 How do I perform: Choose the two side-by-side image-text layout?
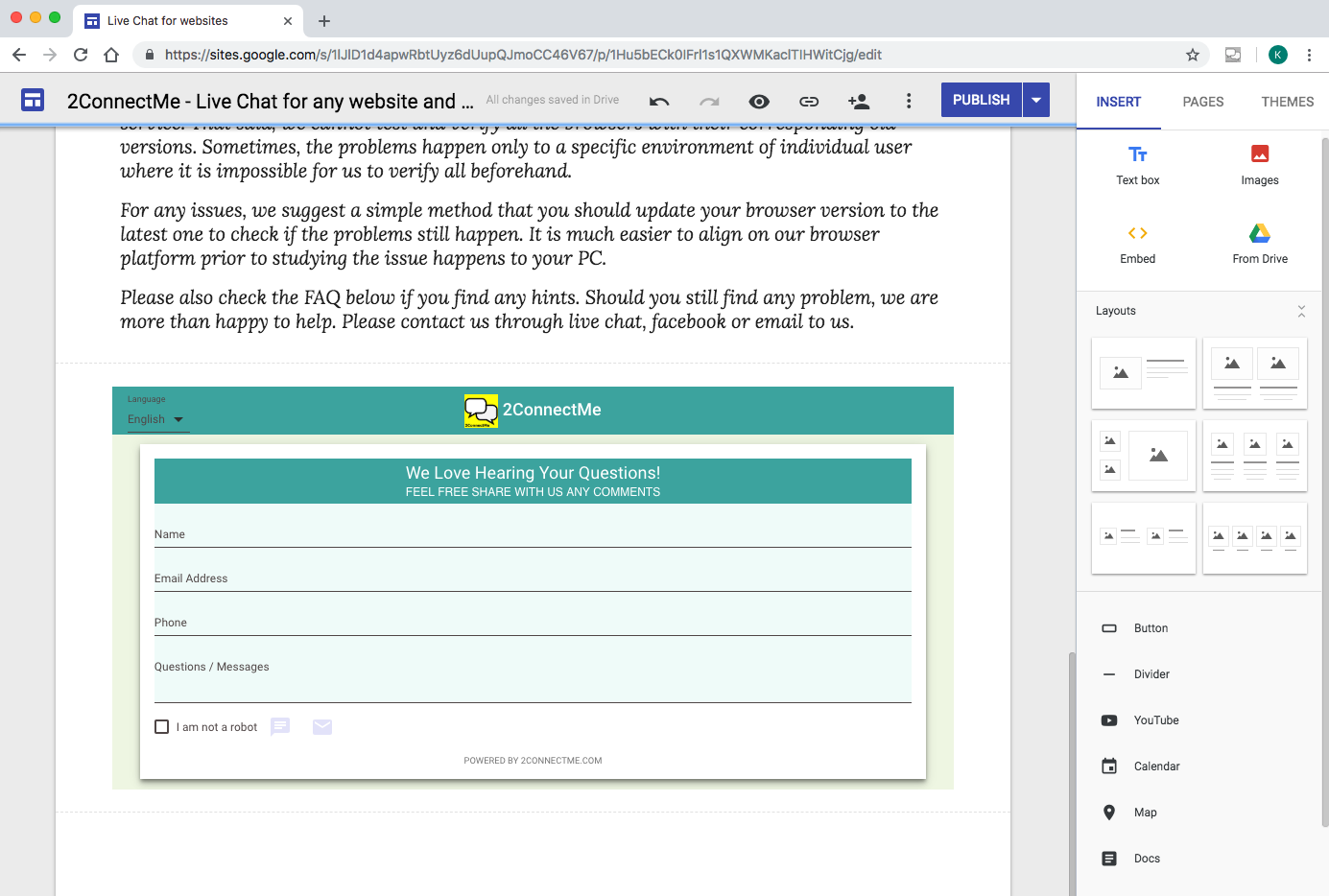coord(1144,538)
